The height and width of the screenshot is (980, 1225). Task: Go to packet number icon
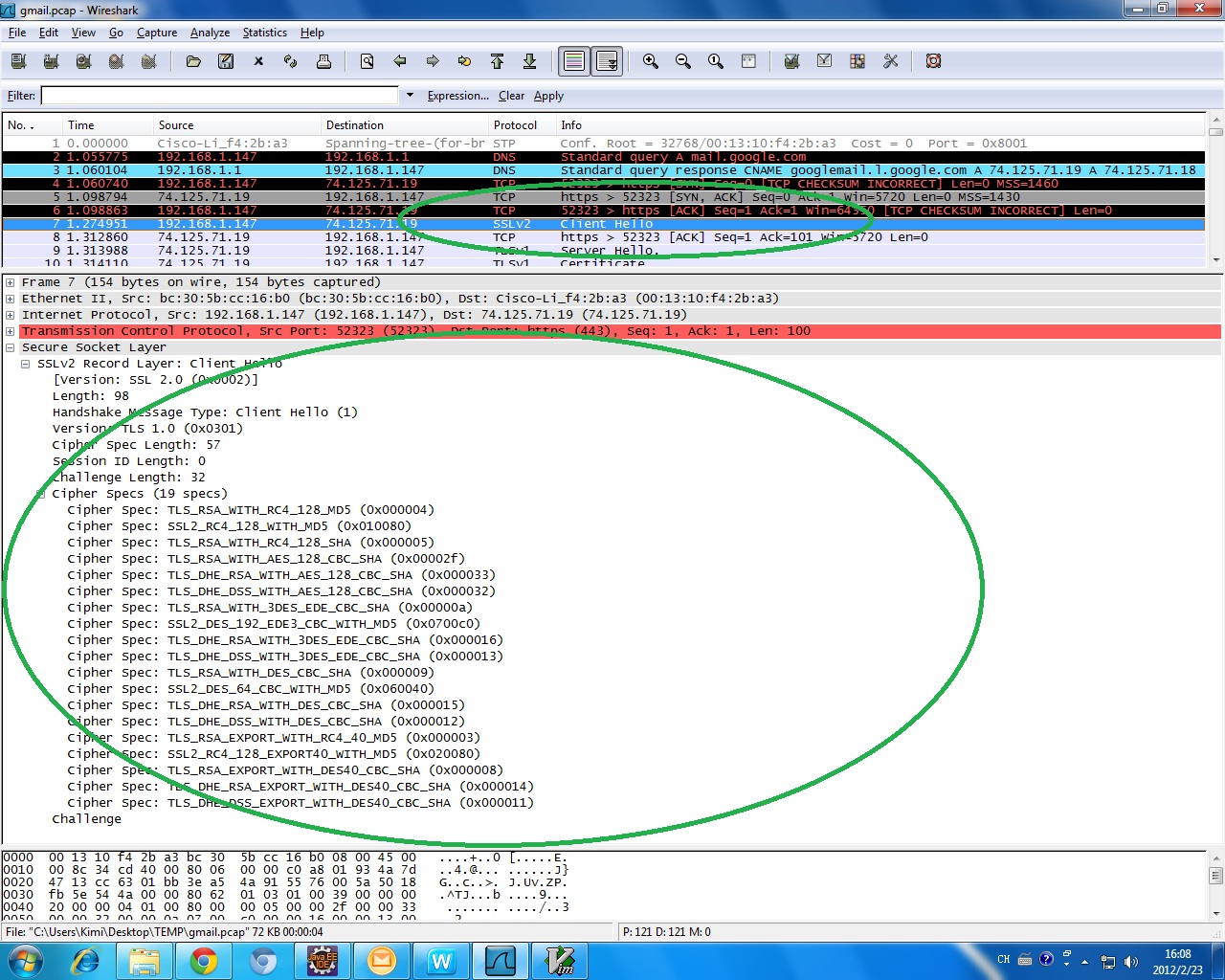pyautogui.click(x=465, y=61)
